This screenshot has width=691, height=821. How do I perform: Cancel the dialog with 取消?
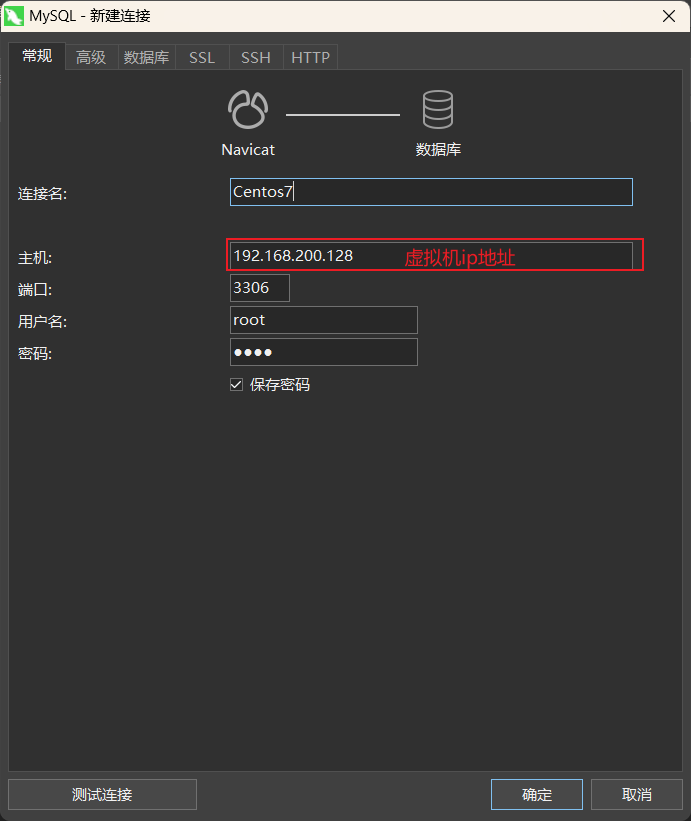(637, 795)
